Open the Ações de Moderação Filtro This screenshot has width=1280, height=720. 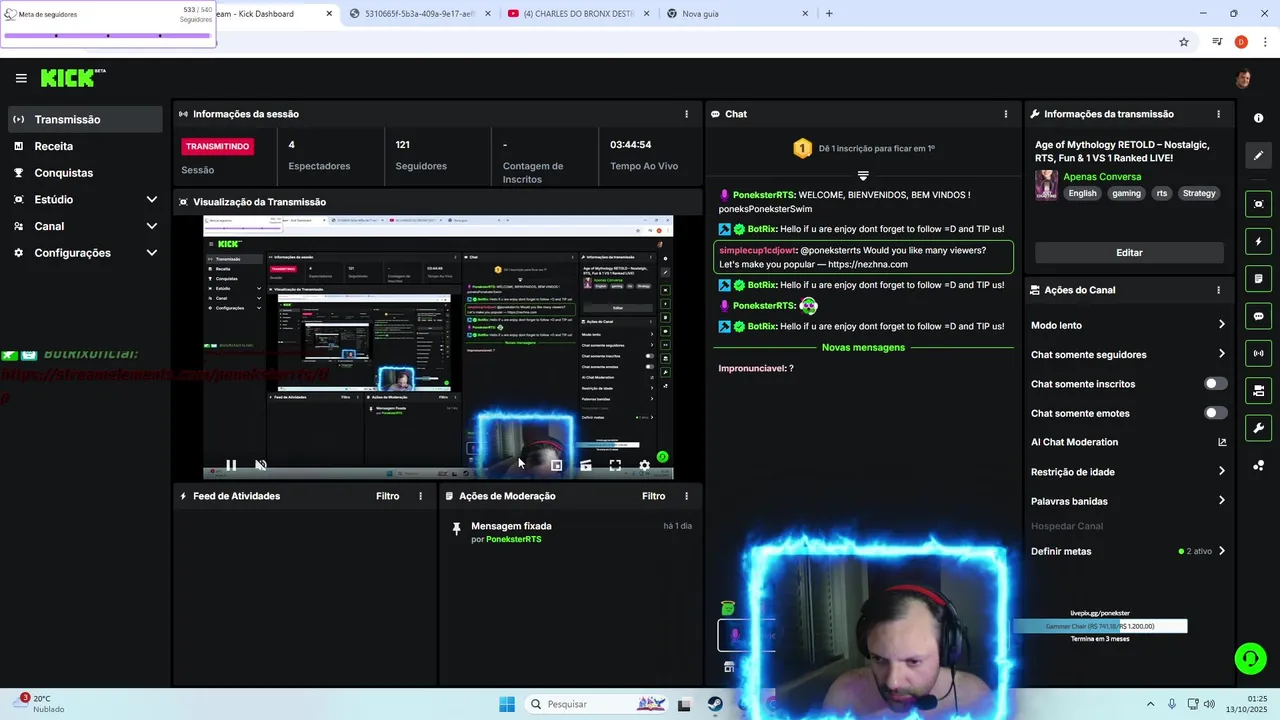click(x=653, y=496)
